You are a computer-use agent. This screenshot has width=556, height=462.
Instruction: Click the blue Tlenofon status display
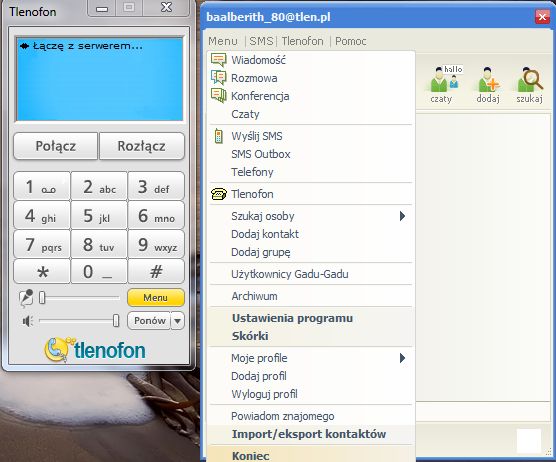[99, 79]
